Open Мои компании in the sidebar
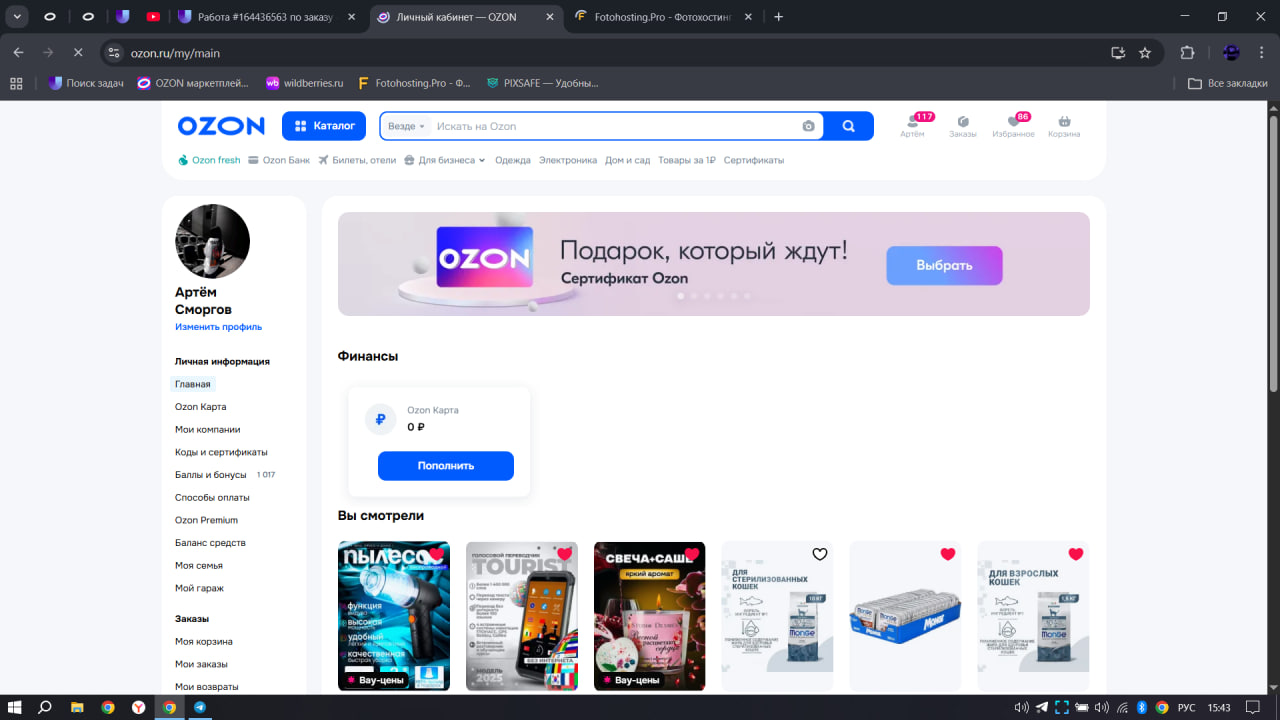Viewport: 1280px width, 720px height. [x=208, y=430]
